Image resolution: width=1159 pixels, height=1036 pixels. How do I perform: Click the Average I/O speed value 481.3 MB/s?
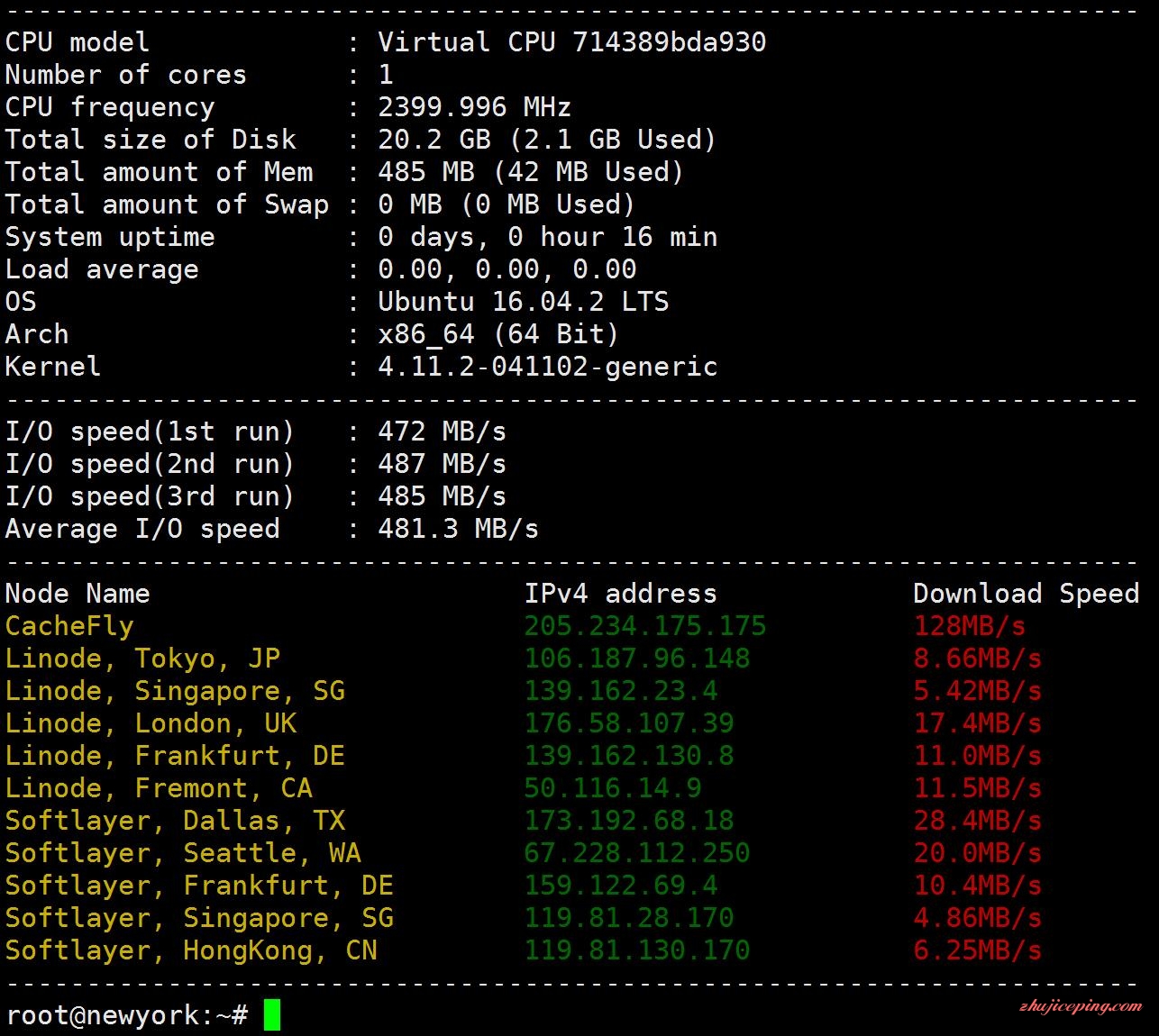coord(458,529)
